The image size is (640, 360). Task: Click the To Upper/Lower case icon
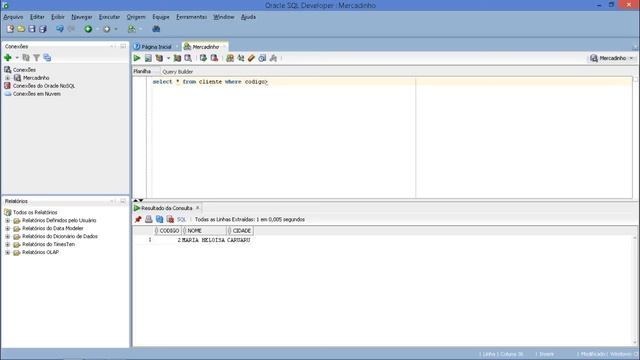[241, 58]
